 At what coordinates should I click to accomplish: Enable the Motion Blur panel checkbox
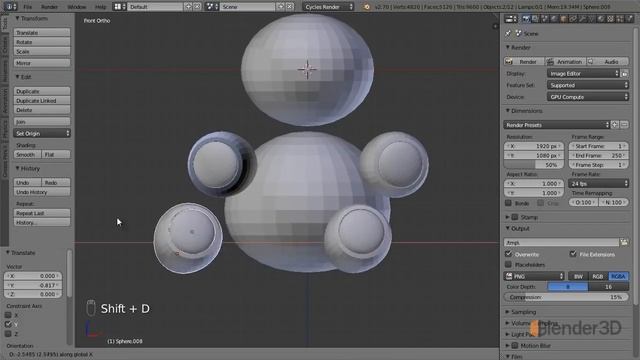pyautogui.click(x=515, y=345)
